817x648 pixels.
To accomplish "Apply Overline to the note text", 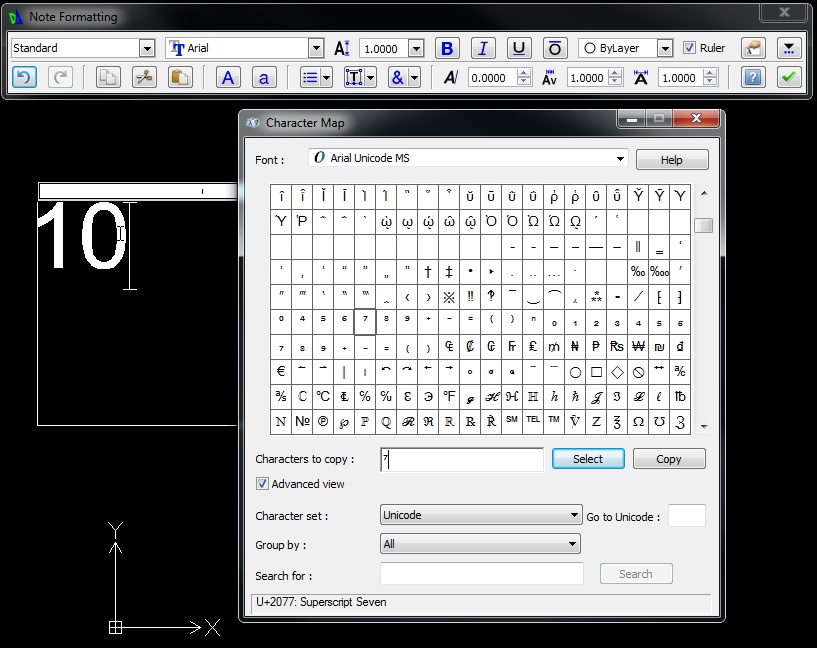I will coord(555,48).
